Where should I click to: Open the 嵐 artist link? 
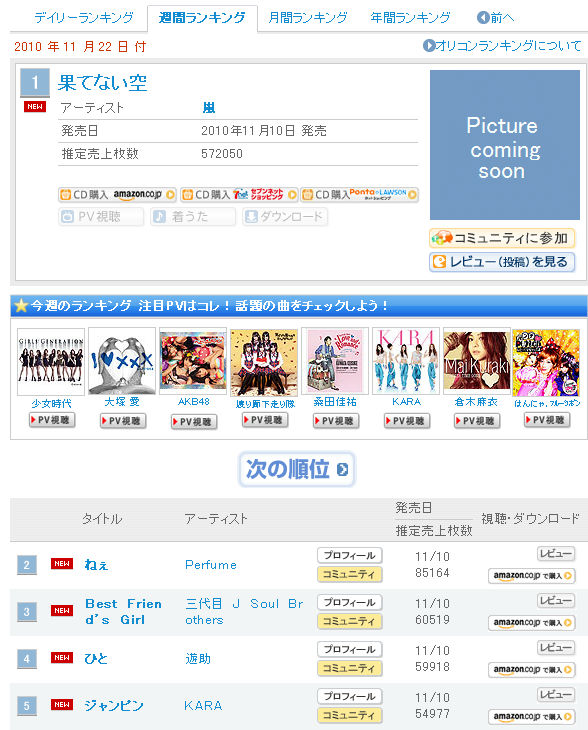209,108
